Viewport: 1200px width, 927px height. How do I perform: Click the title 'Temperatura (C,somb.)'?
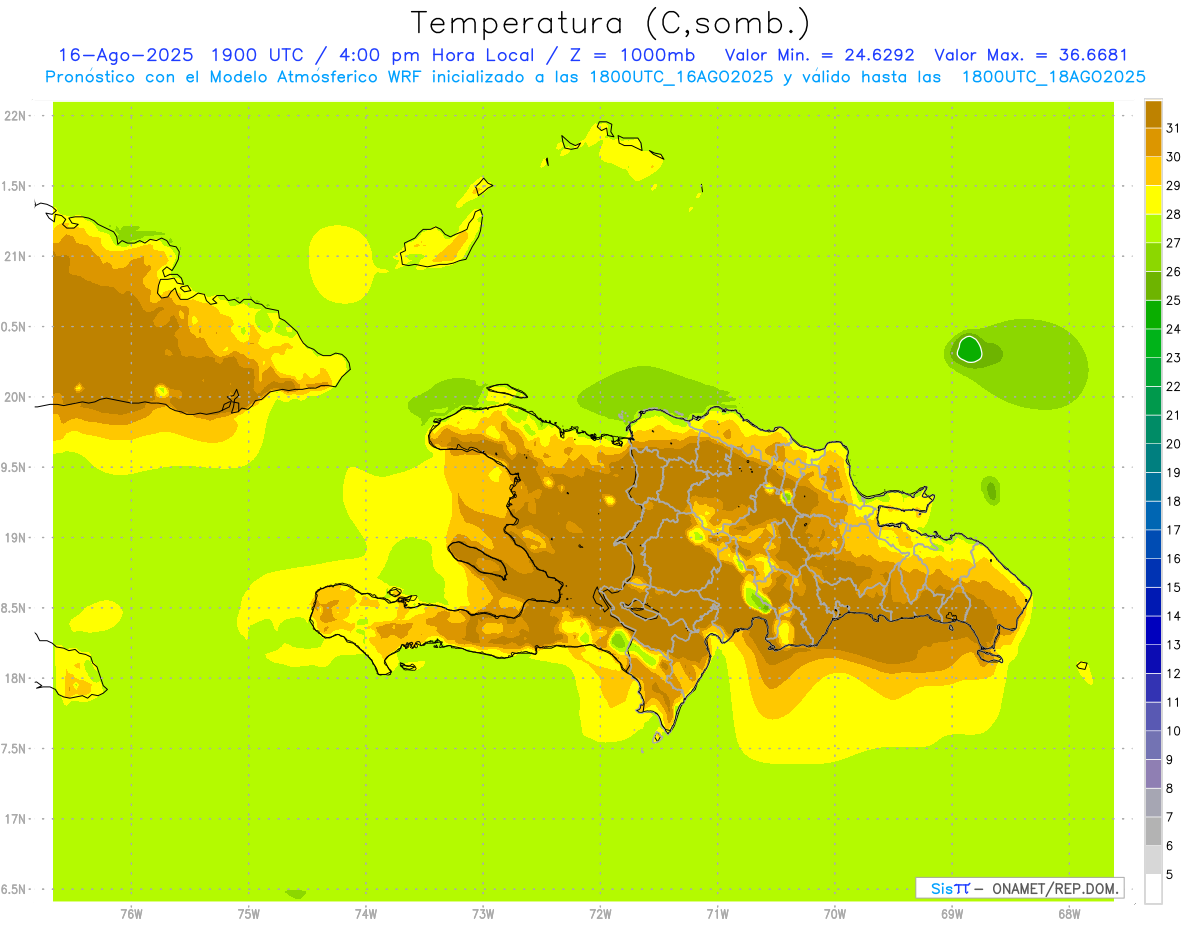coord(610,22)
